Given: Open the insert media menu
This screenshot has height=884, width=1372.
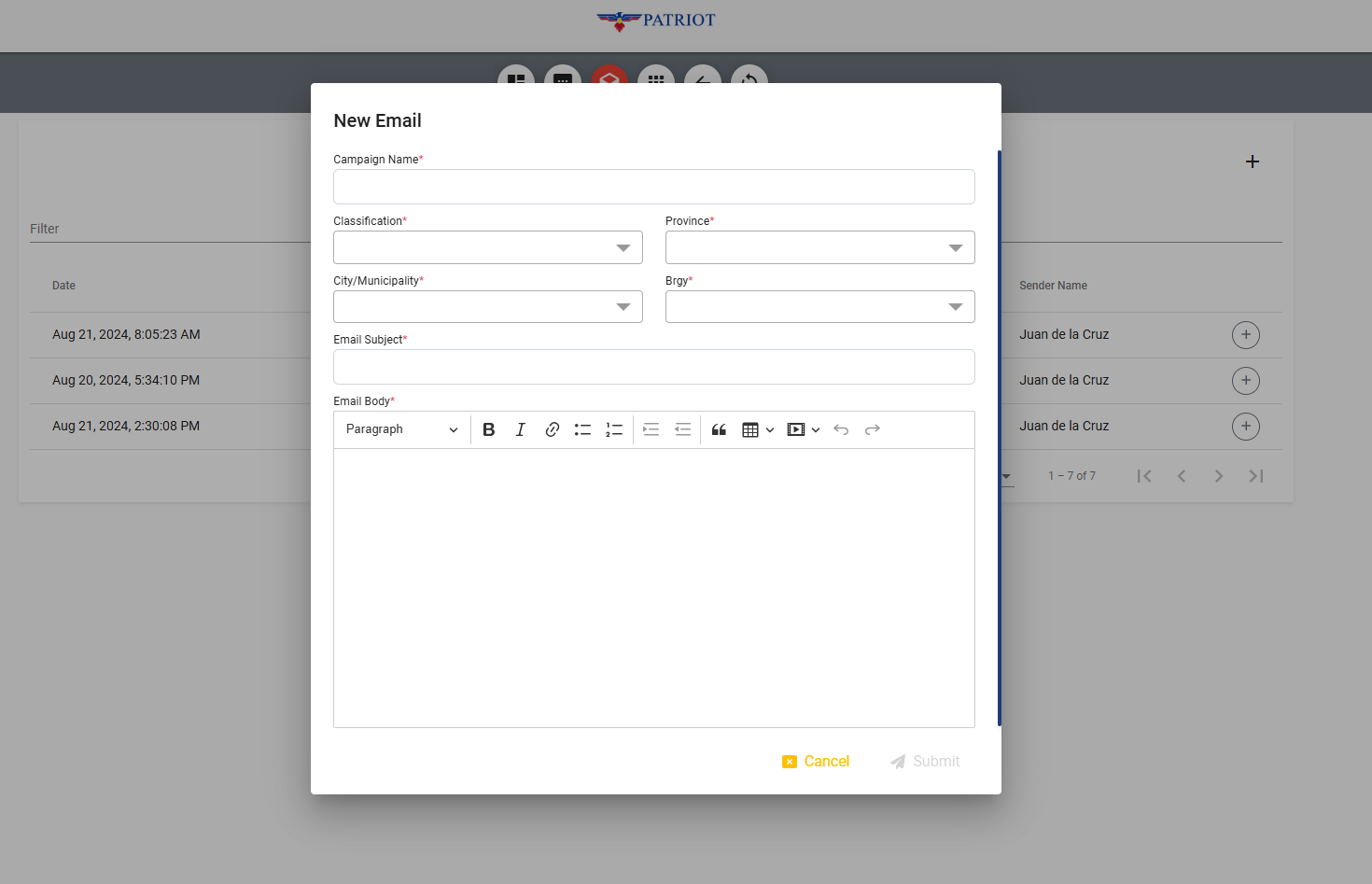Looking at the screenshot, I should (803, 429).
